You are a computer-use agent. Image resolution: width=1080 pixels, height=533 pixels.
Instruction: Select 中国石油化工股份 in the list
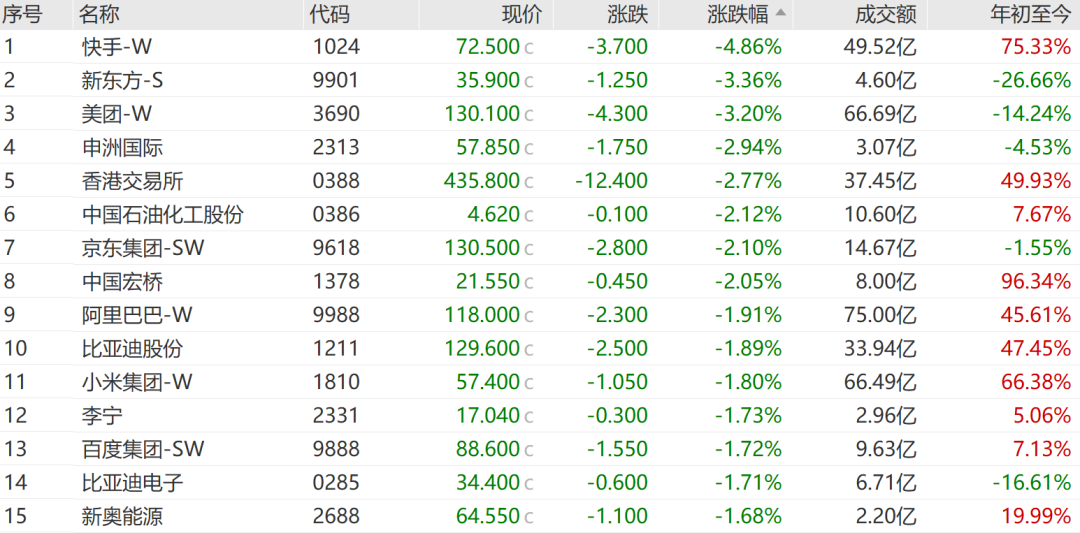pyautogui.click(x=163, y=215)
